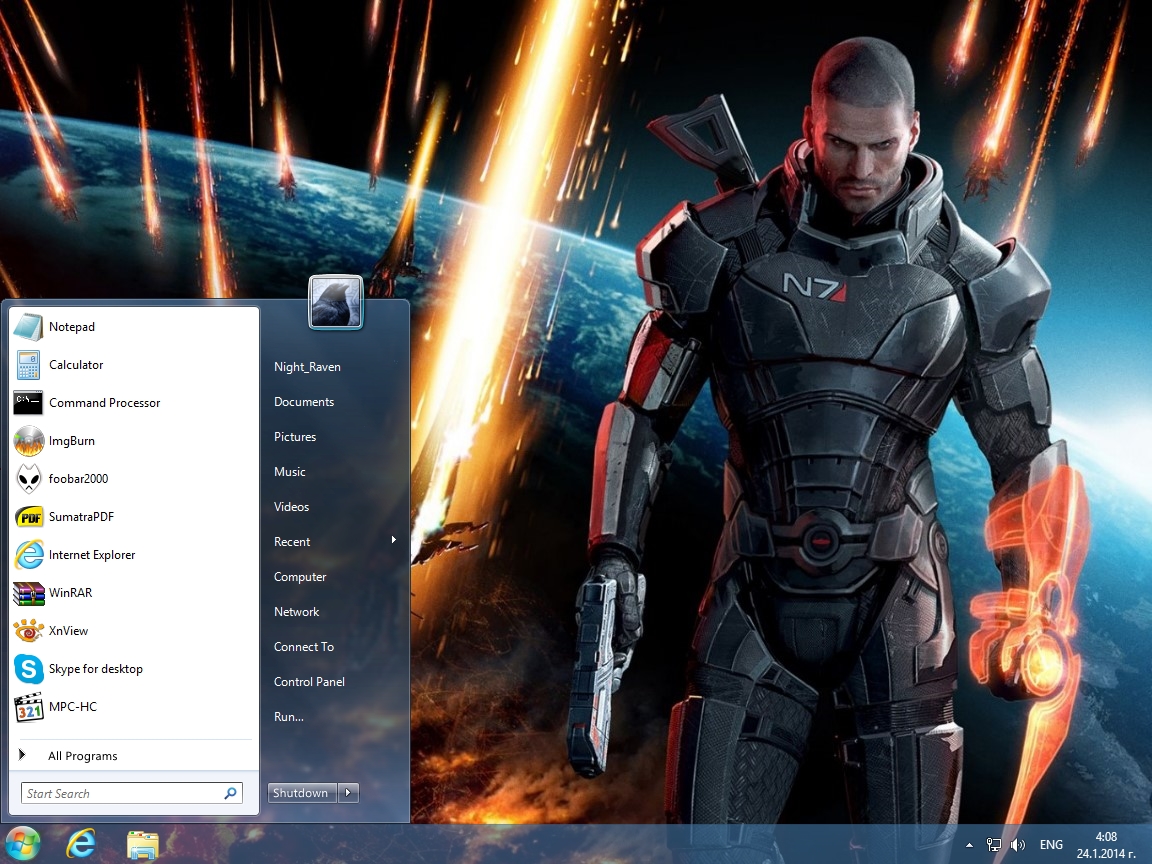Screen dimensions: 1152x864
Task: Open the volume speaker tray icon
Action: pos(1018,845)
